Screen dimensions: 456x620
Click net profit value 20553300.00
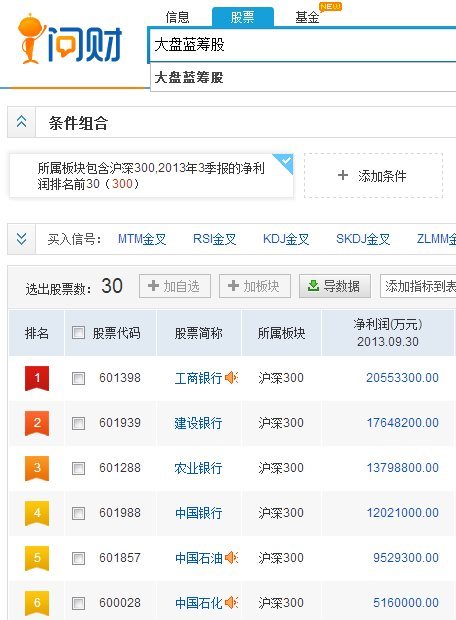click(x=402, y=378)
